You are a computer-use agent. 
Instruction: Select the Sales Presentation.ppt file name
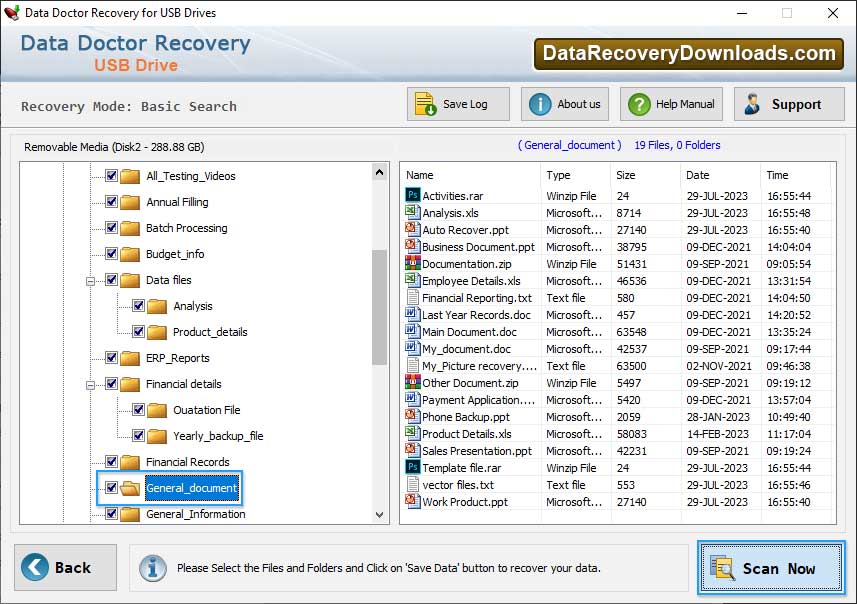point(477,451)
